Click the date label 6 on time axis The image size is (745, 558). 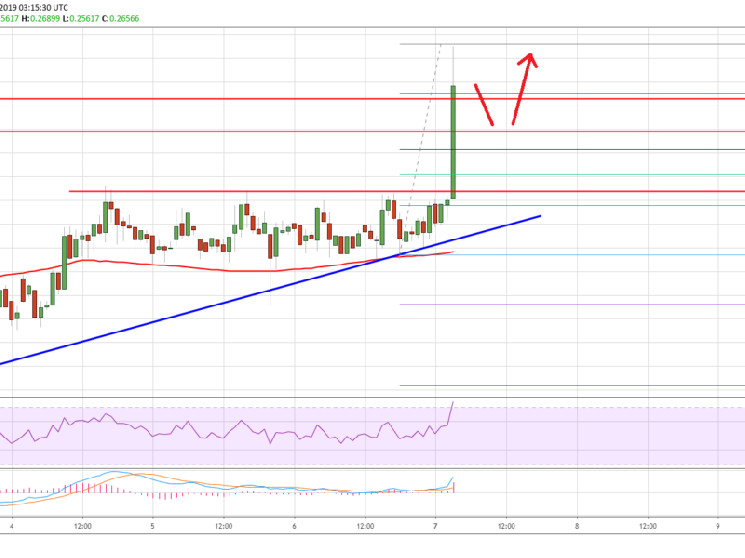pyautogui.click(x=294, y=526)
